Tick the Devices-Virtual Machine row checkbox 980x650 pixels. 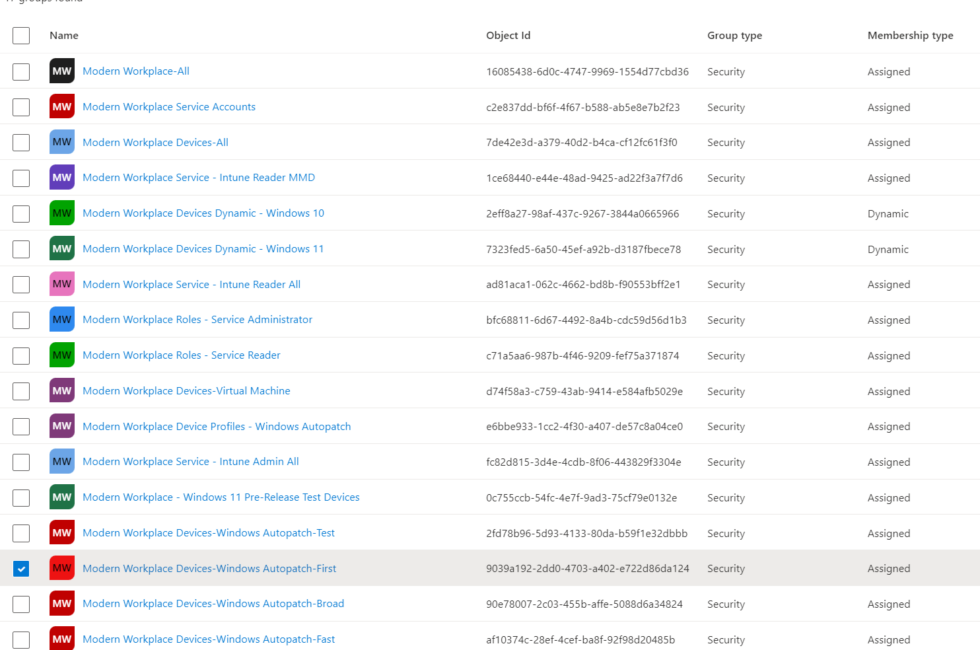(x=21, y=391)
